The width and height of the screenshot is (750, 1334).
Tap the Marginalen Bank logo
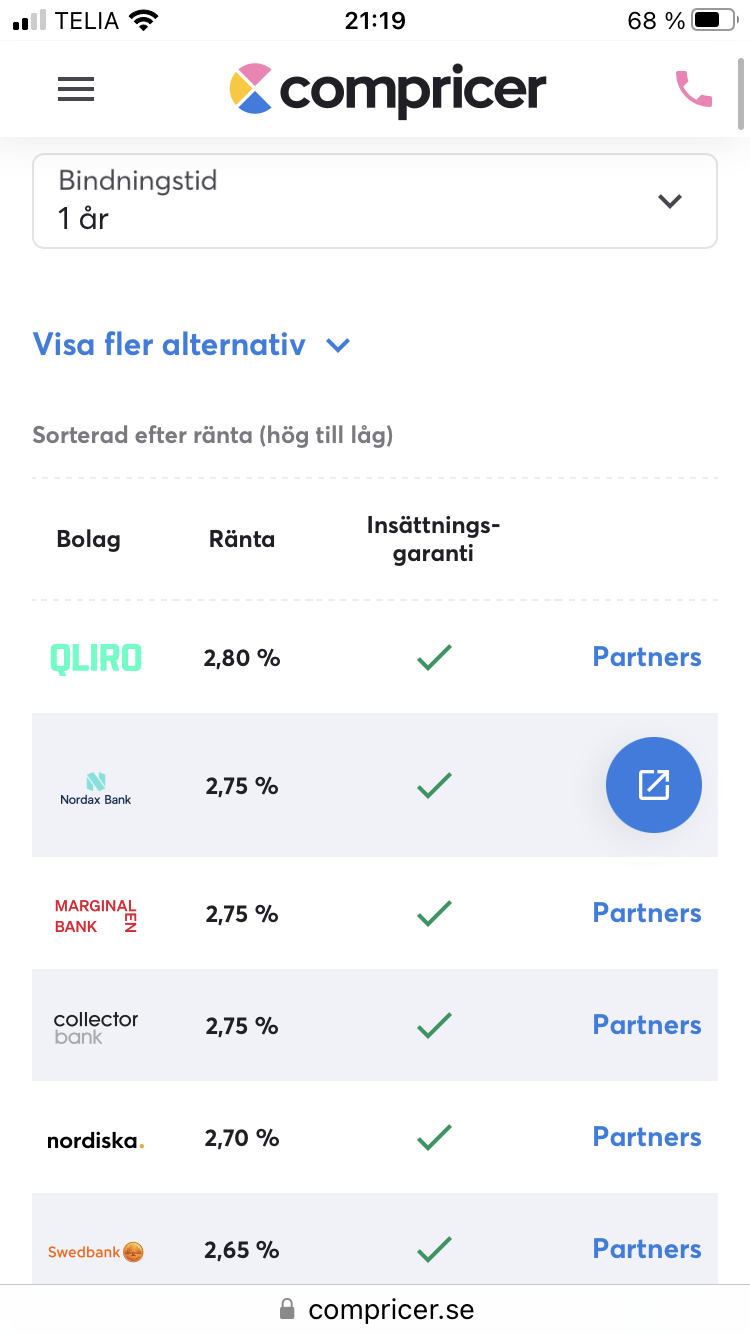click(96, 916)
